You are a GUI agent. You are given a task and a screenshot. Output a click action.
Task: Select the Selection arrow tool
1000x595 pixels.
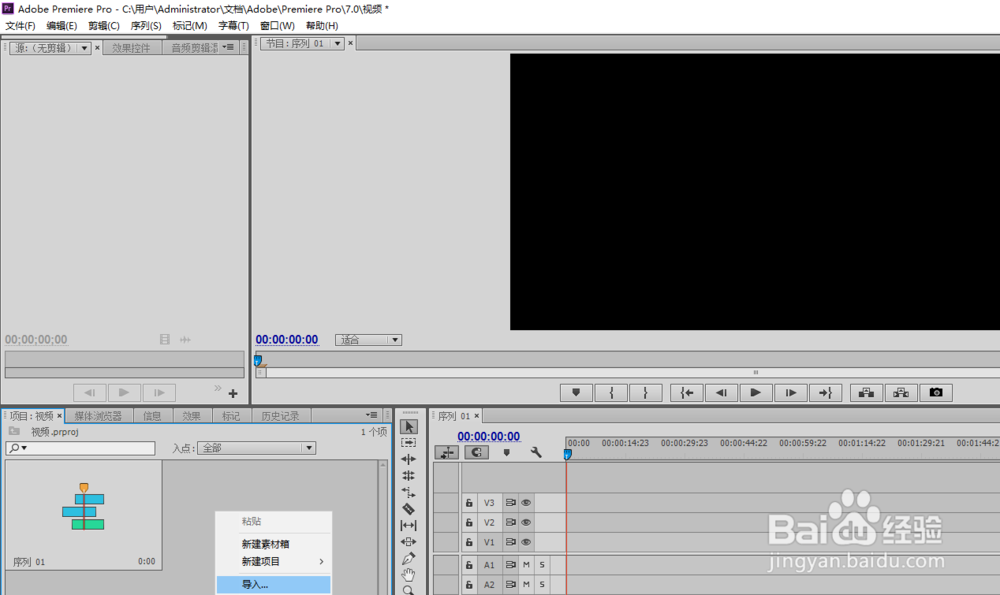tap(409, 426)
